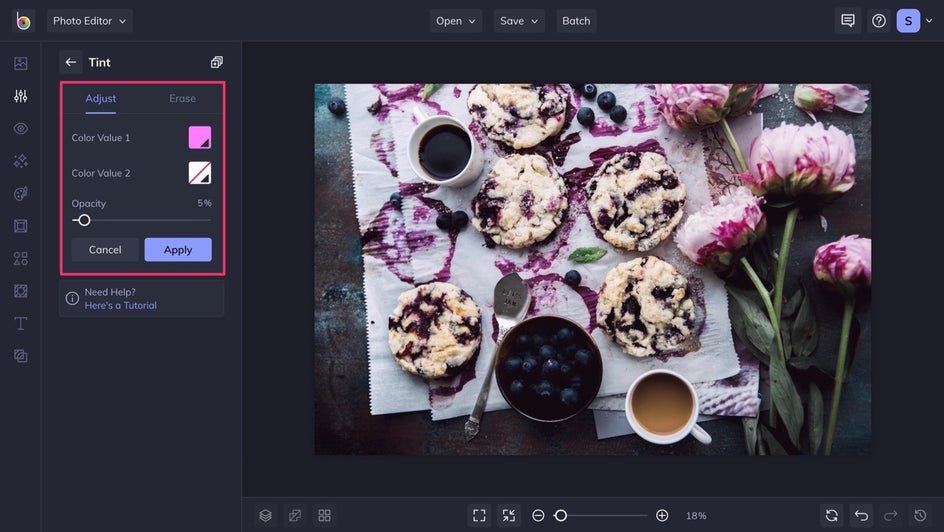
Task: Switch to the Erase tab
Action: (x=182, y=99)
